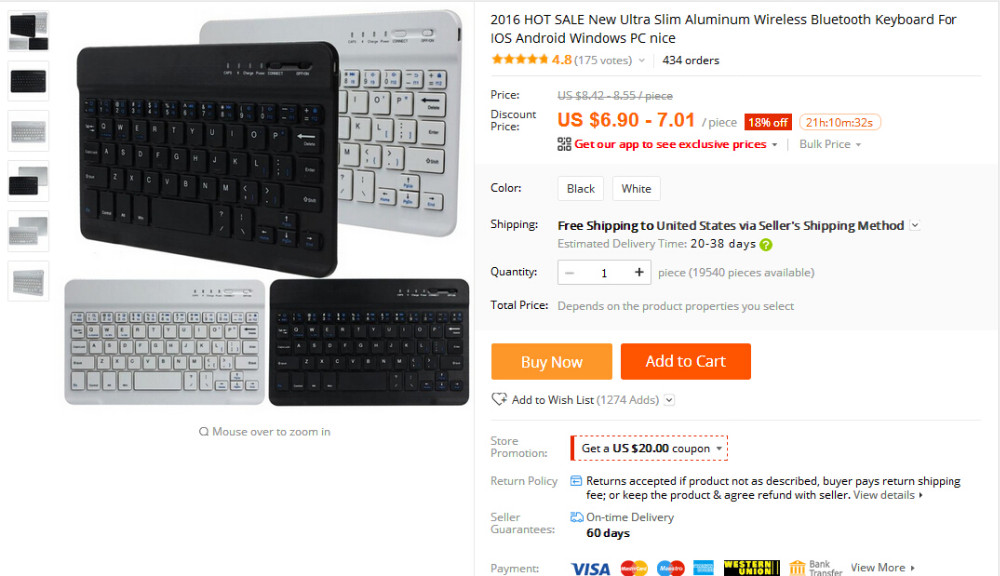Expand the US $20.00 coupon dropdown
Screen dimensions: 1000x576
[719, 448]
